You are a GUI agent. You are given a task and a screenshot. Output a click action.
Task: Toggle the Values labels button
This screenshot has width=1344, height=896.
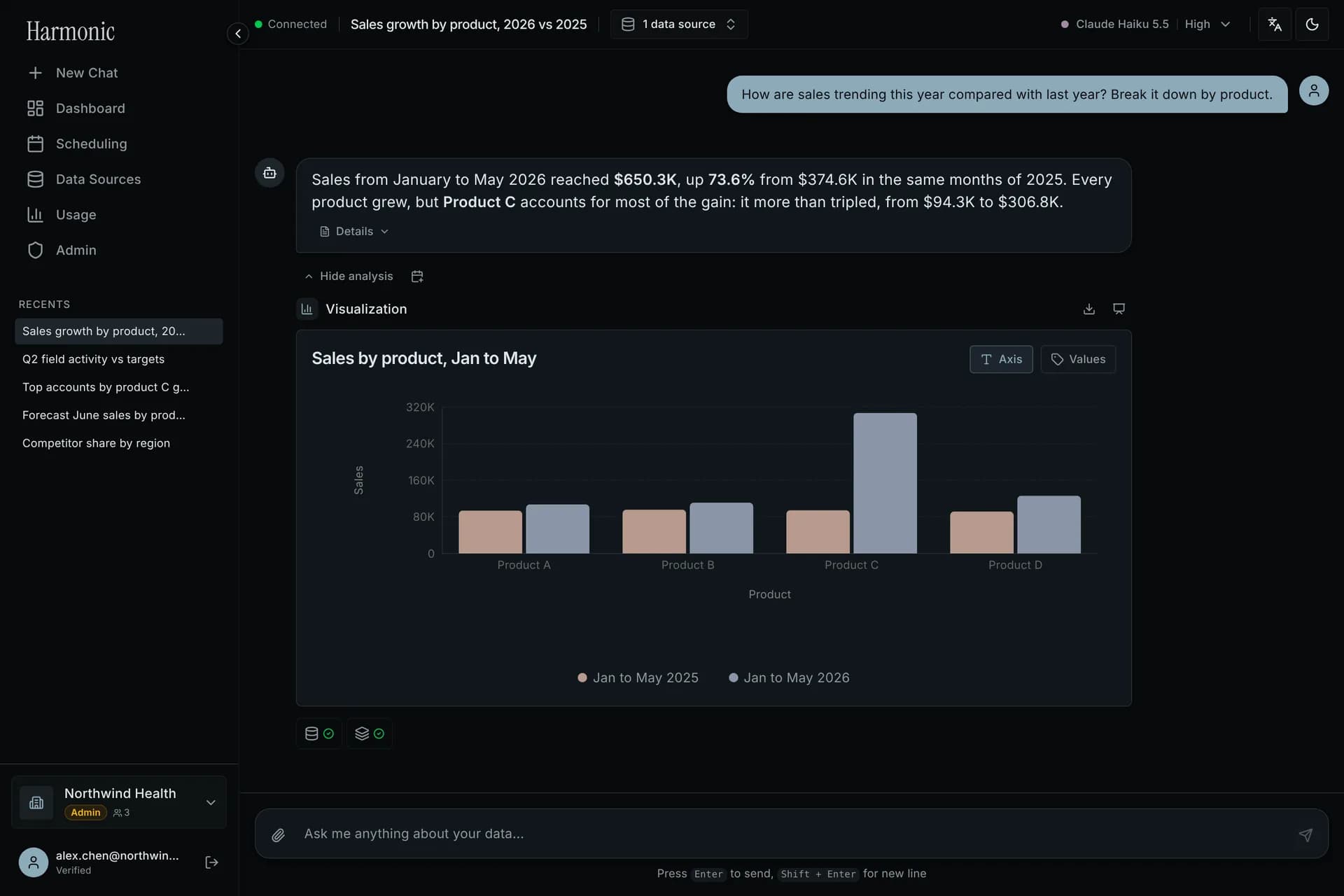(x=1078, y=359)
